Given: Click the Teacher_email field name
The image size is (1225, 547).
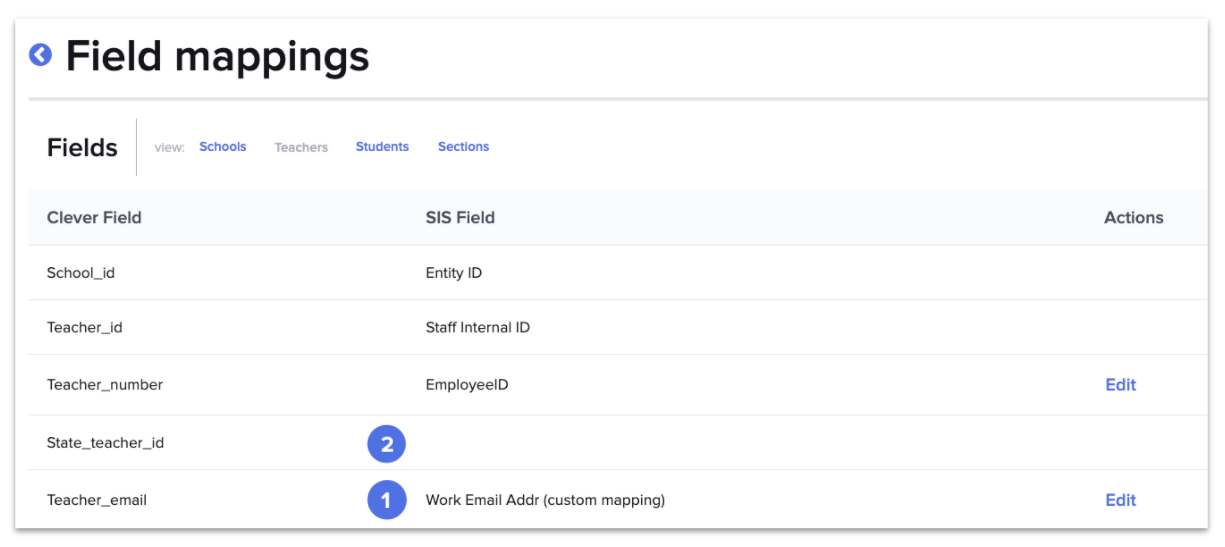Looking at the screenshot, I should (x=97, y=500).
